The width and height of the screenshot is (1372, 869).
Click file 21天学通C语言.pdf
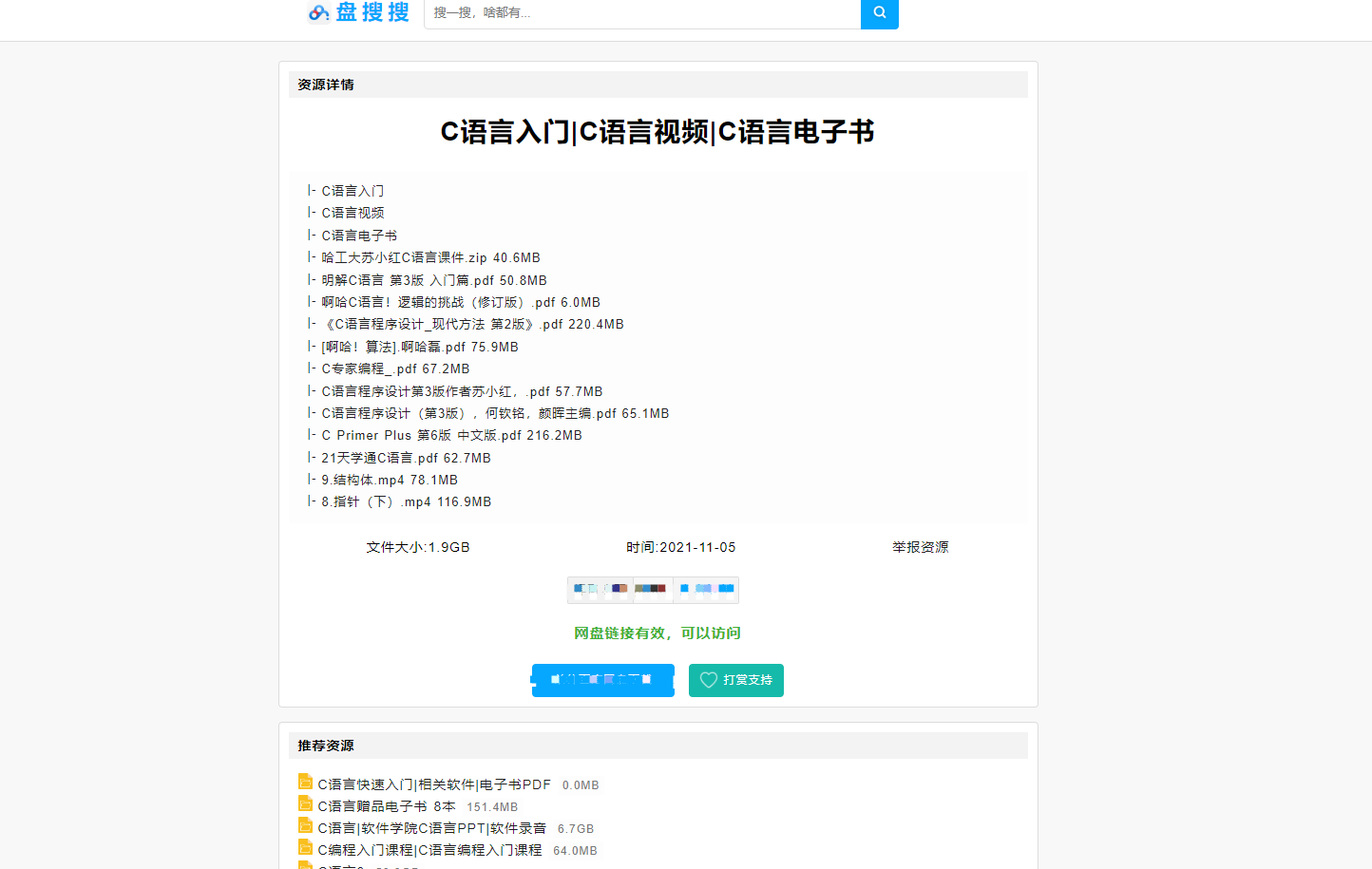click(x=406, y=458)
